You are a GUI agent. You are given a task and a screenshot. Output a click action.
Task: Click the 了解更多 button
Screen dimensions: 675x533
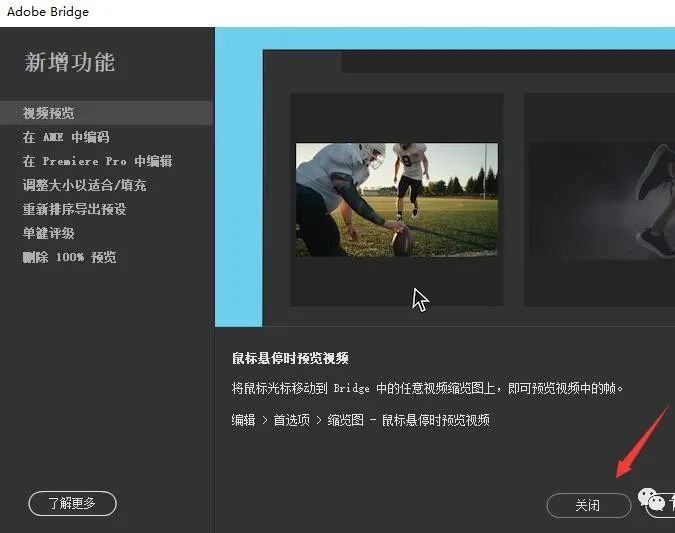coord(72,503)
